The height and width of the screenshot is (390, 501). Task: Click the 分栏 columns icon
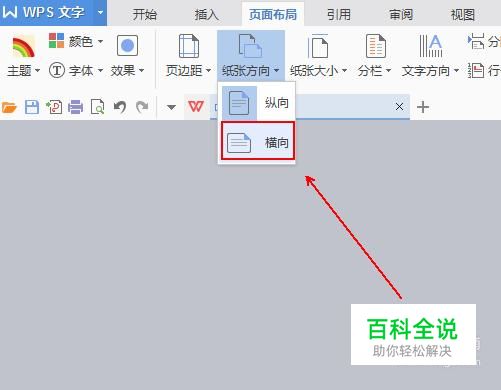coord(376,46)
